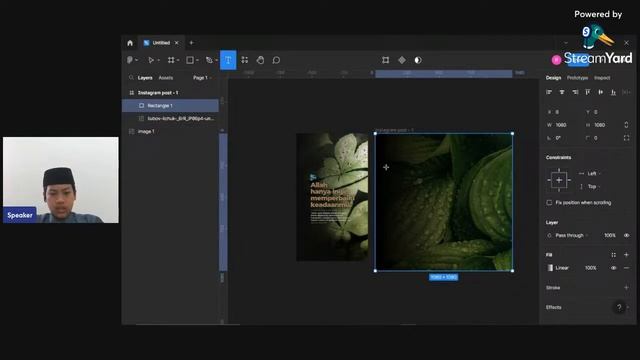This screenshot has height=360, width=640.
Task: Align selection vertical centers
Action: 600,92
